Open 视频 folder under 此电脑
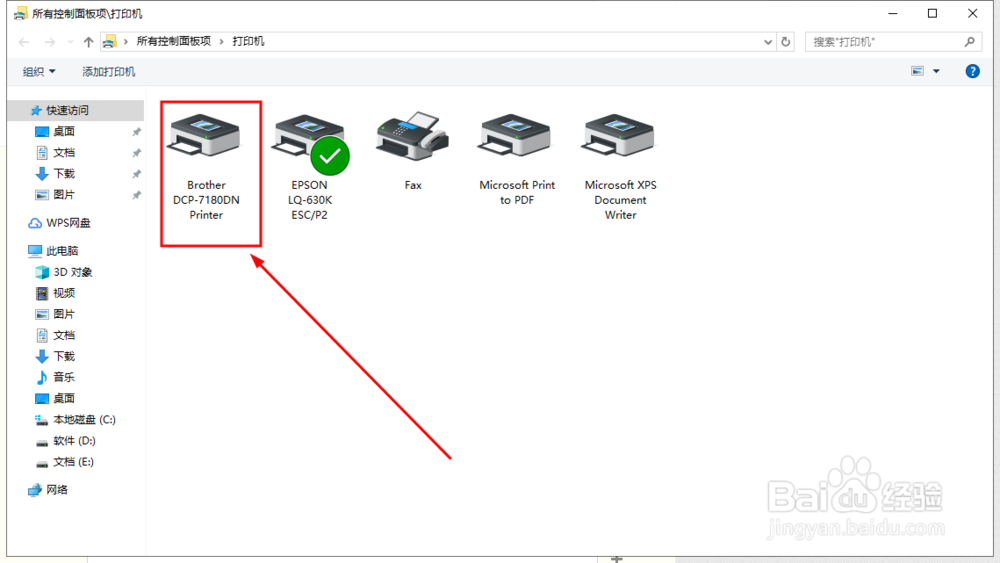This screenshot has height=563, width=1000. (x=55, y=293)
